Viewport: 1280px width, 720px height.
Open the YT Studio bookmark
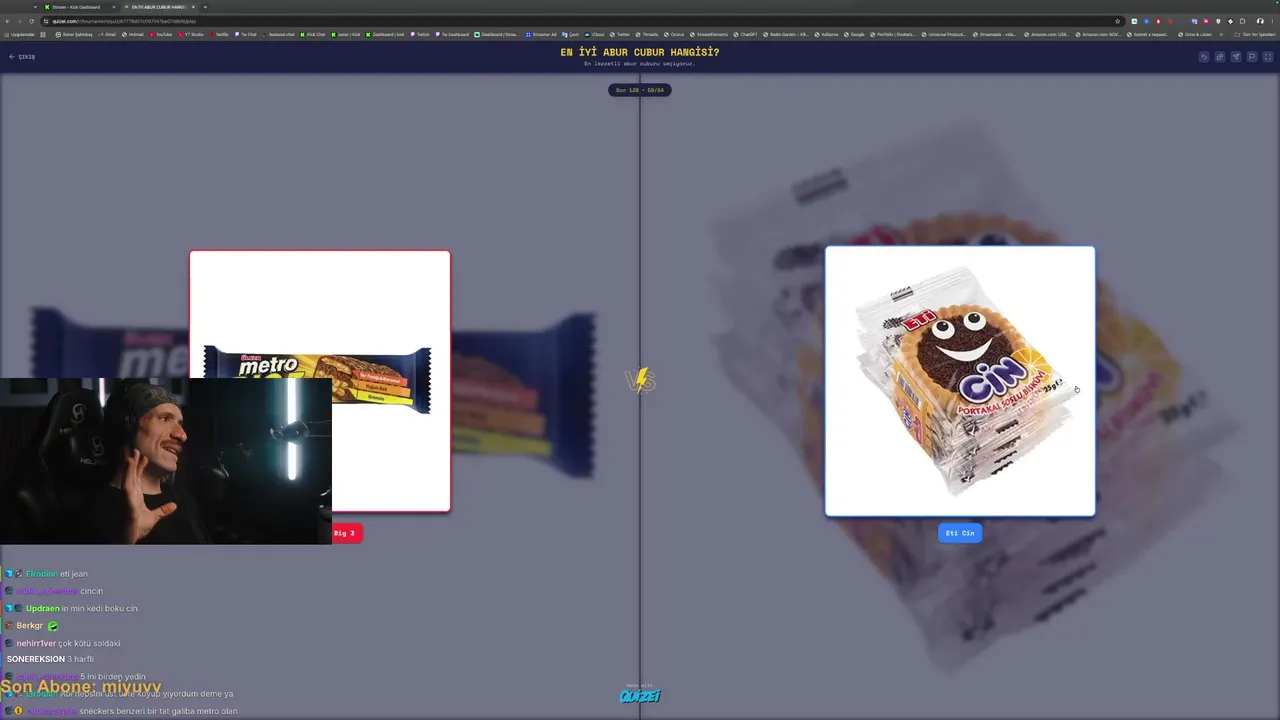[190, 34]
